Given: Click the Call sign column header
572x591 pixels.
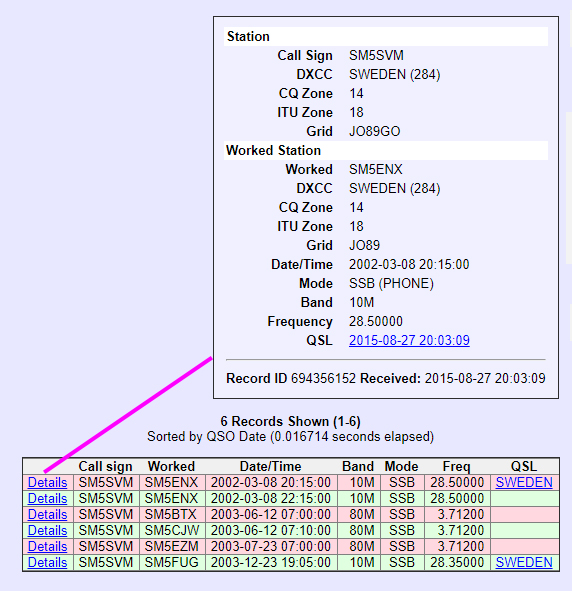Looking at the screenshot, I should 106,467.
